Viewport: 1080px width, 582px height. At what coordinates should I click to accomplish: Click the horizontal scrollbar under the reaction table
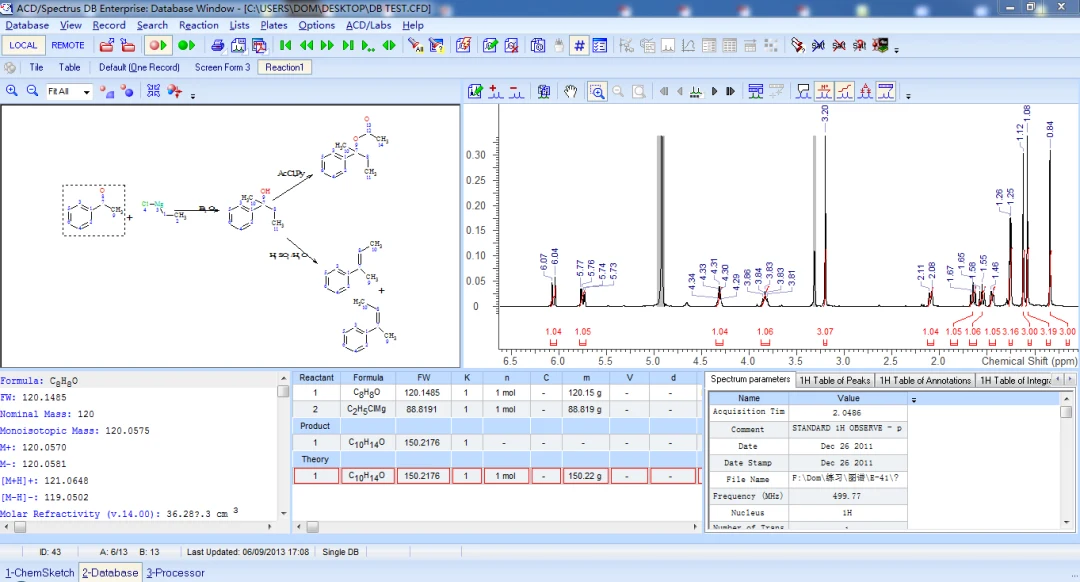tap(496, 527)
